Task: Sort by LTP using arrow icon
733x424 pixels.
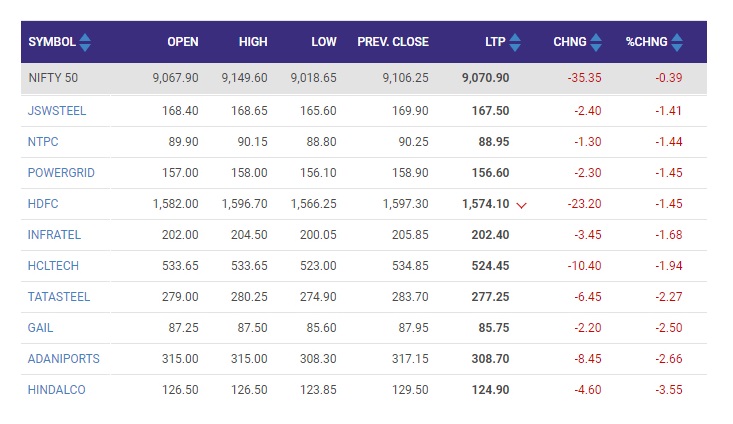Action: point(515,43)
